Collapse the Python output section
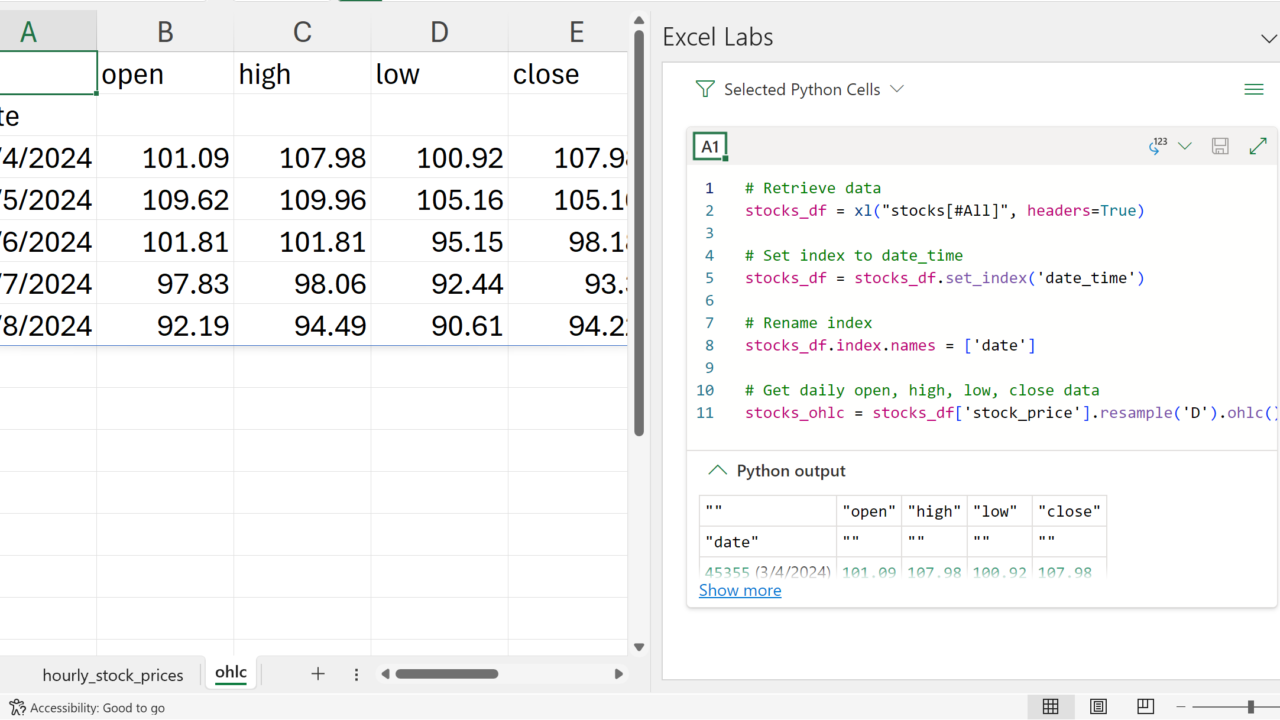Viewport: 1280px width, 720px height. (717, 471)
